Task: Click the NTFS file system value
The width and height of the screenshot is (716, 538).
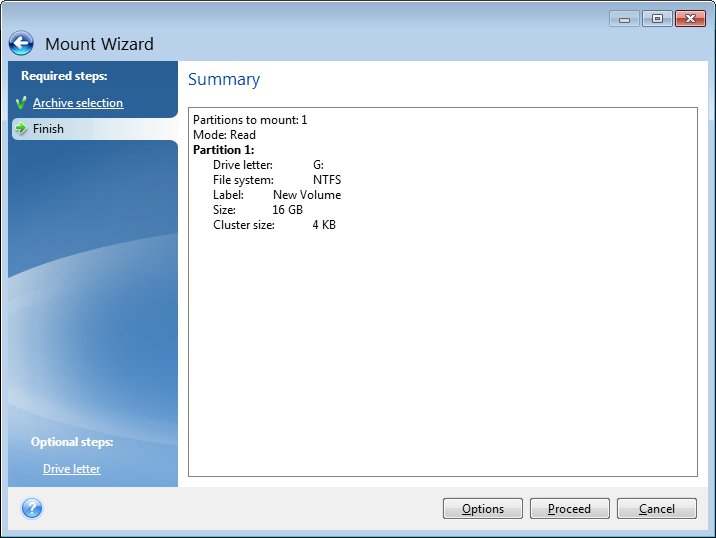Action: 327,180
